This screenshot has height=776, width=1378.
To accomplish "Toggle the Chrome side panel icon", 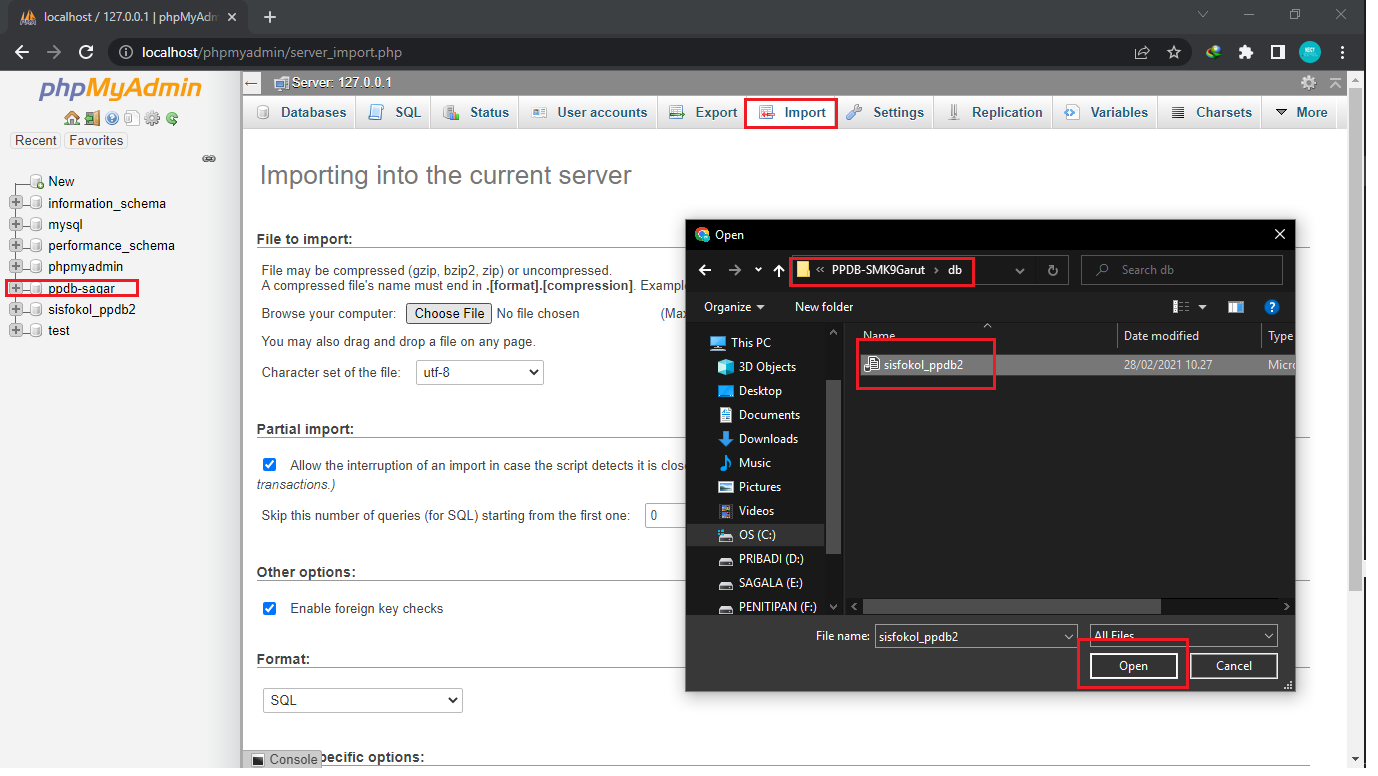I will [1278, 52].
